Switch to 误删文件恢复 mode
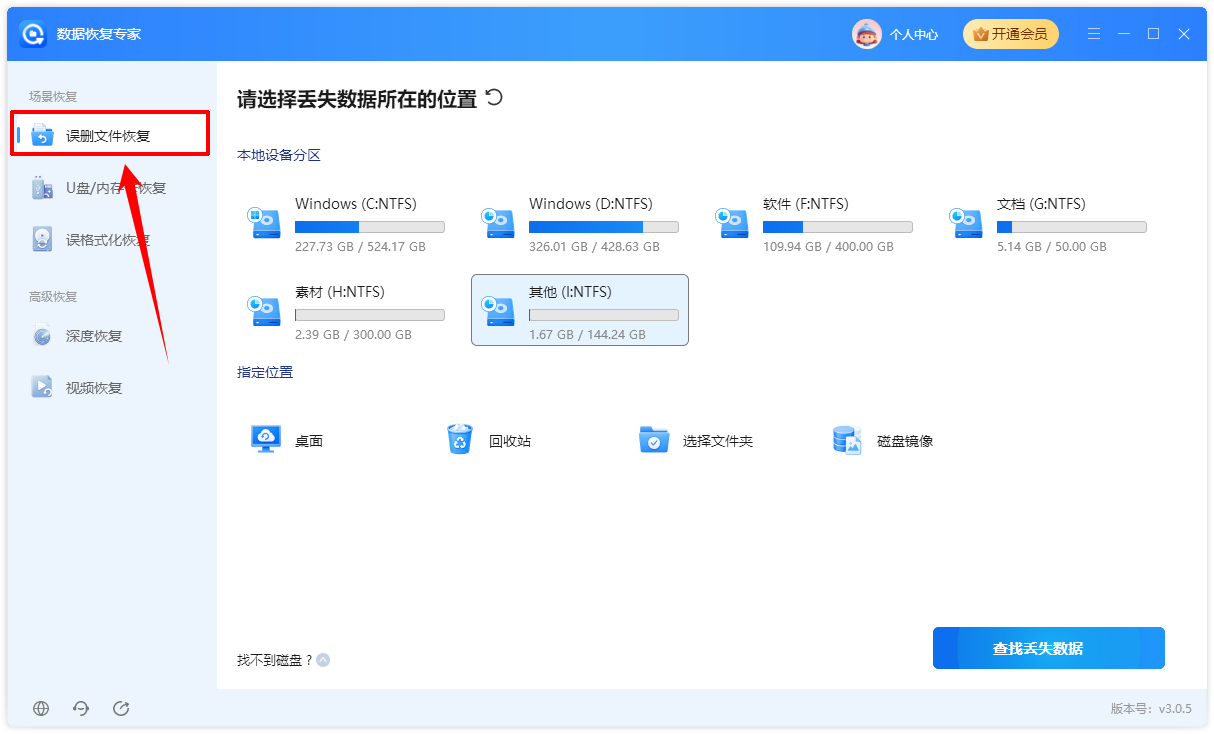This screenshot has height=734, width=1214. pos(110,135)
